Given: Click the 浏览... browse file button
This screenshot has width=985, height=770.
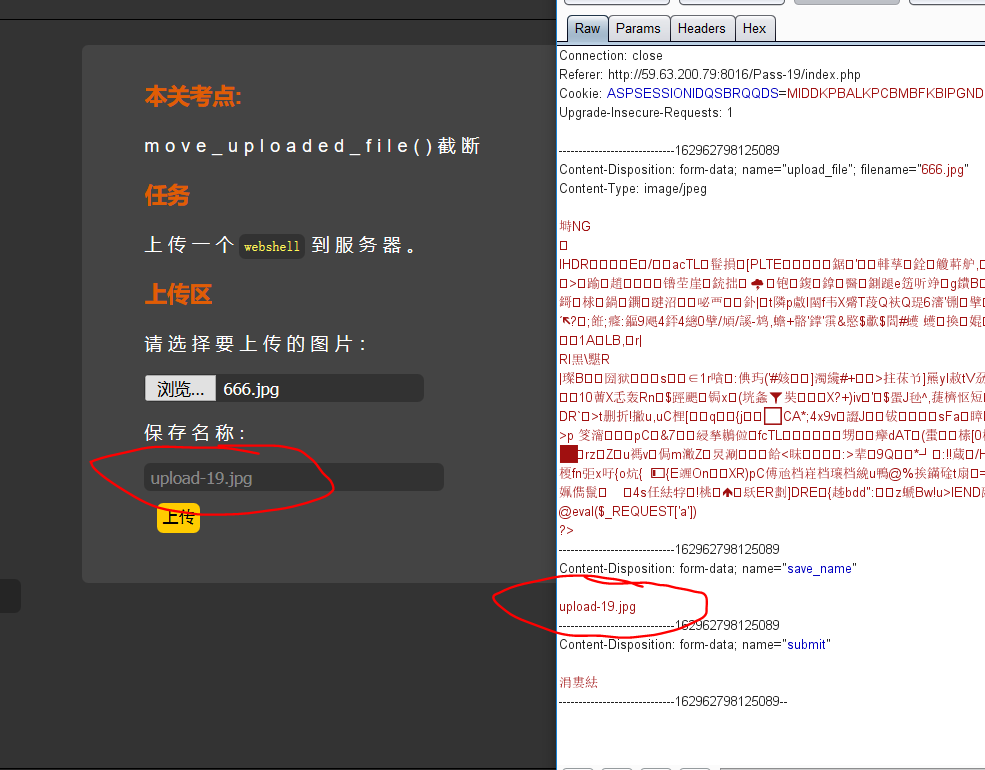Looking at the screenshot, I should [x=180, y=388].
